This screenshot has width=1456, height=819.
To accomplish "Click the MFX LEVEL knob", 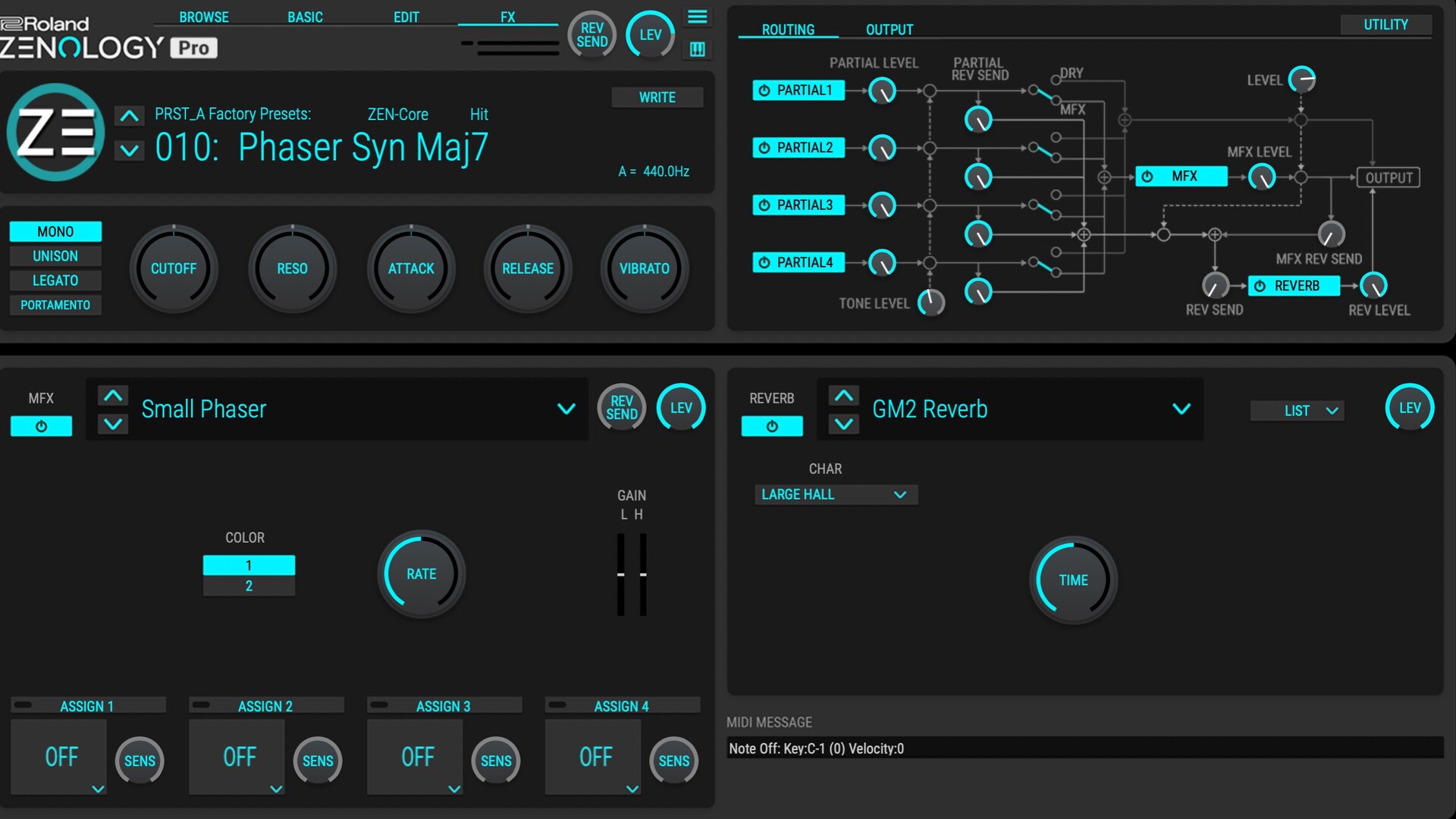I will point(1262,177).
